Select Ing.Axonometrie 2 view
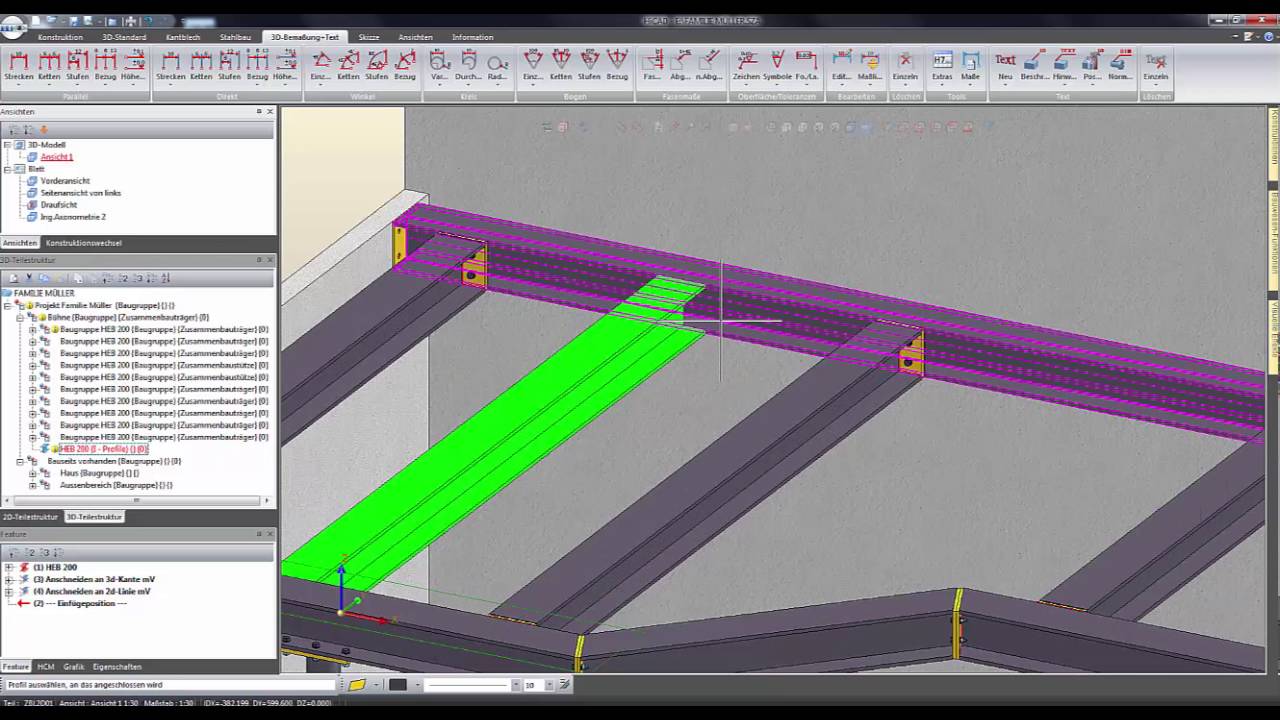The height and width of the screenshot is (720, 1280). 73,217
